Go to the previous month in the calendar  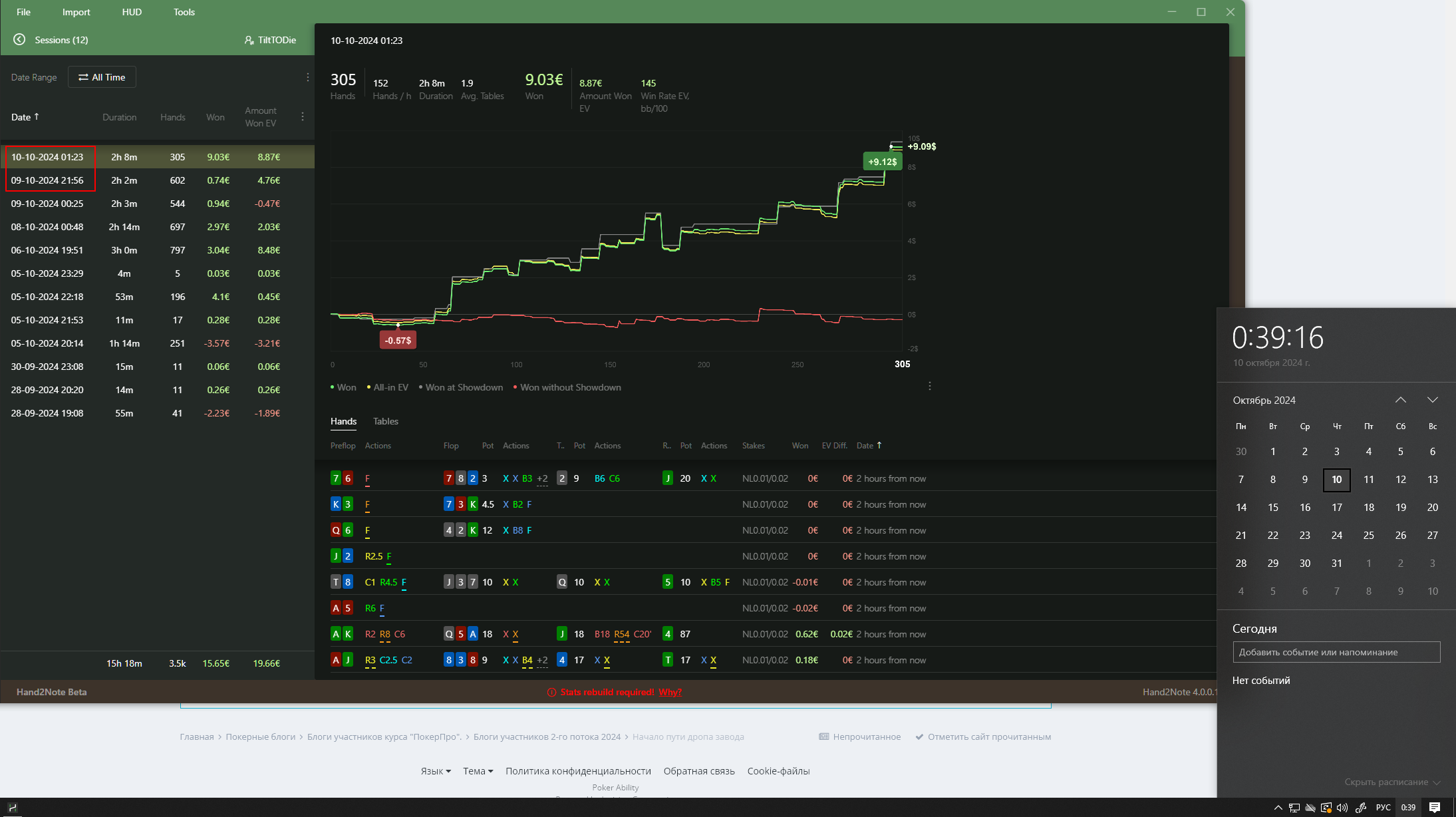pos(1400,400)
